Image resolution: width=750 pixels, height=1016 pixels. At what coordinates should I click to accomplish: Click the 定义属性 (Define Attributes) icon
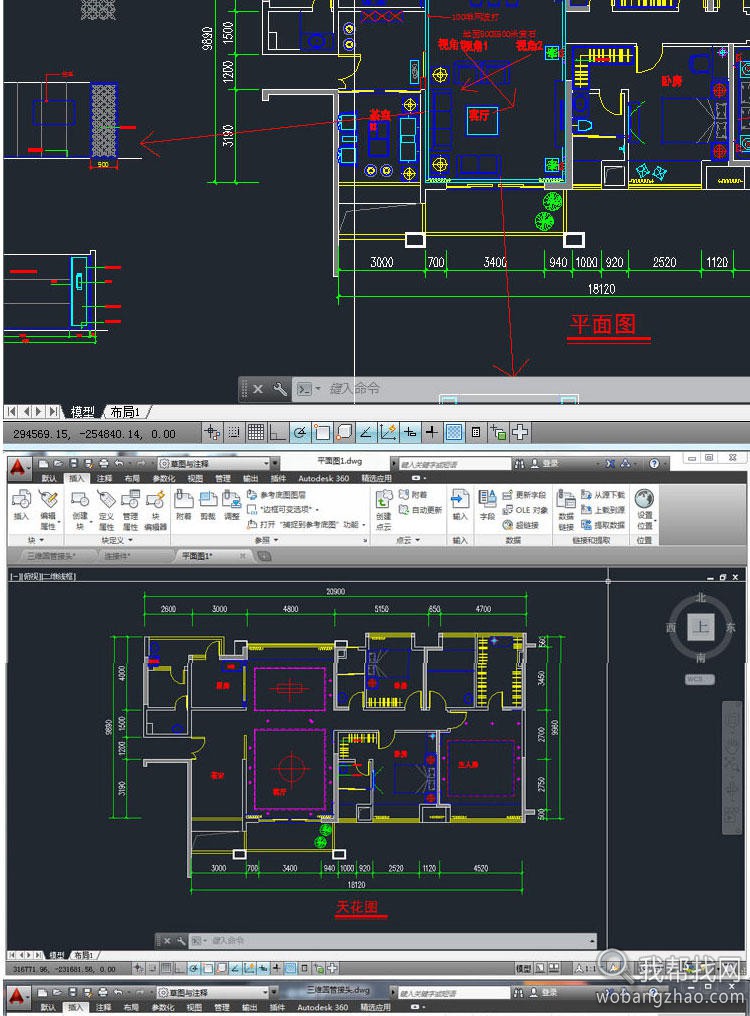[x=106, y=509]
